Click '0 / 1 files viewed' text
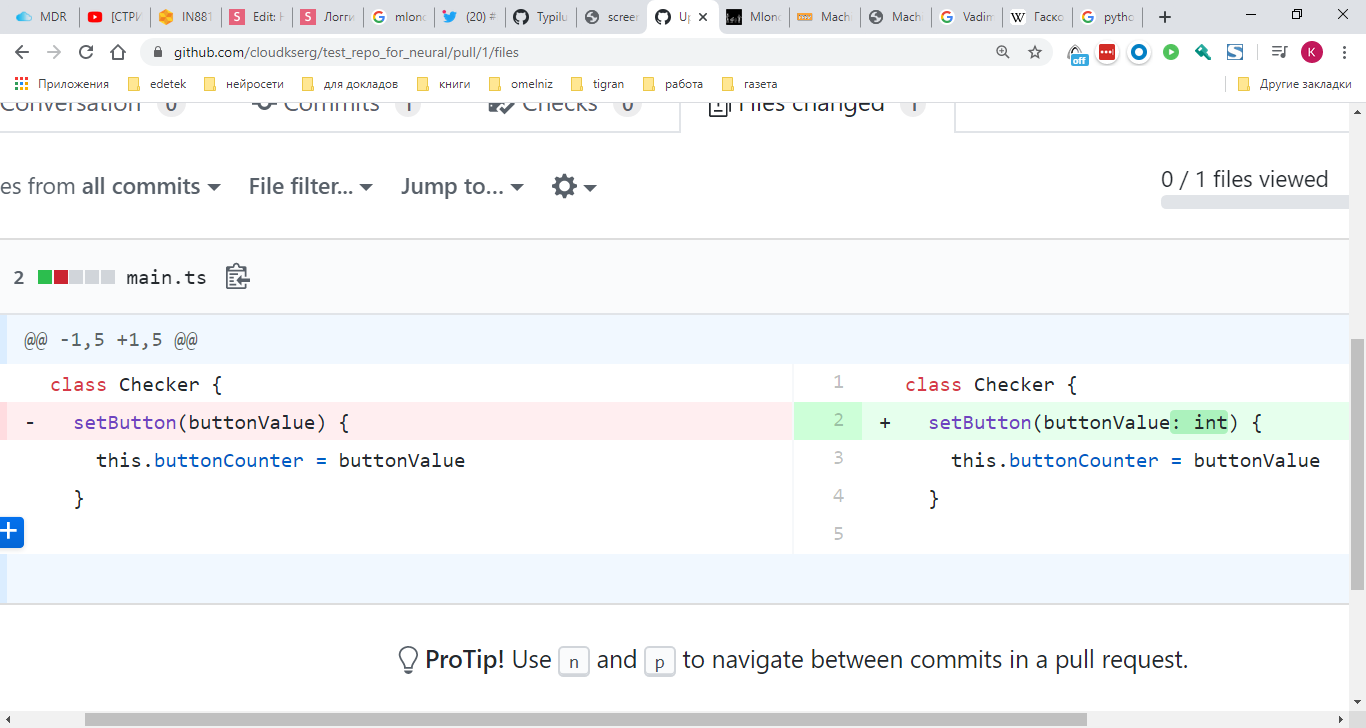 pos(1244,179)
